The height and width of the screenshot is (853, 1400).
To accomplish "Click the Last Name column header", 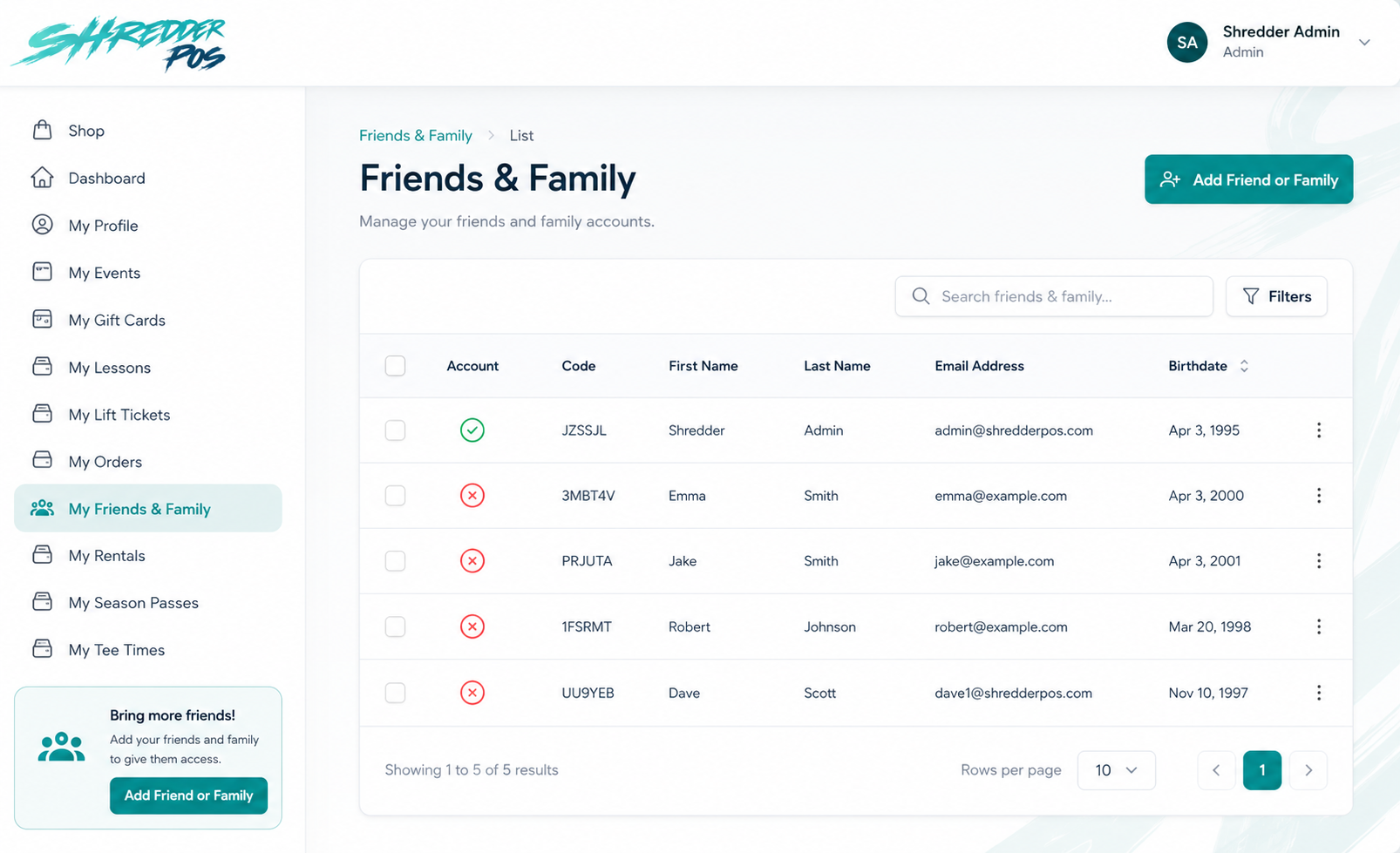I will pyautogui.click(x=837, y=366).
